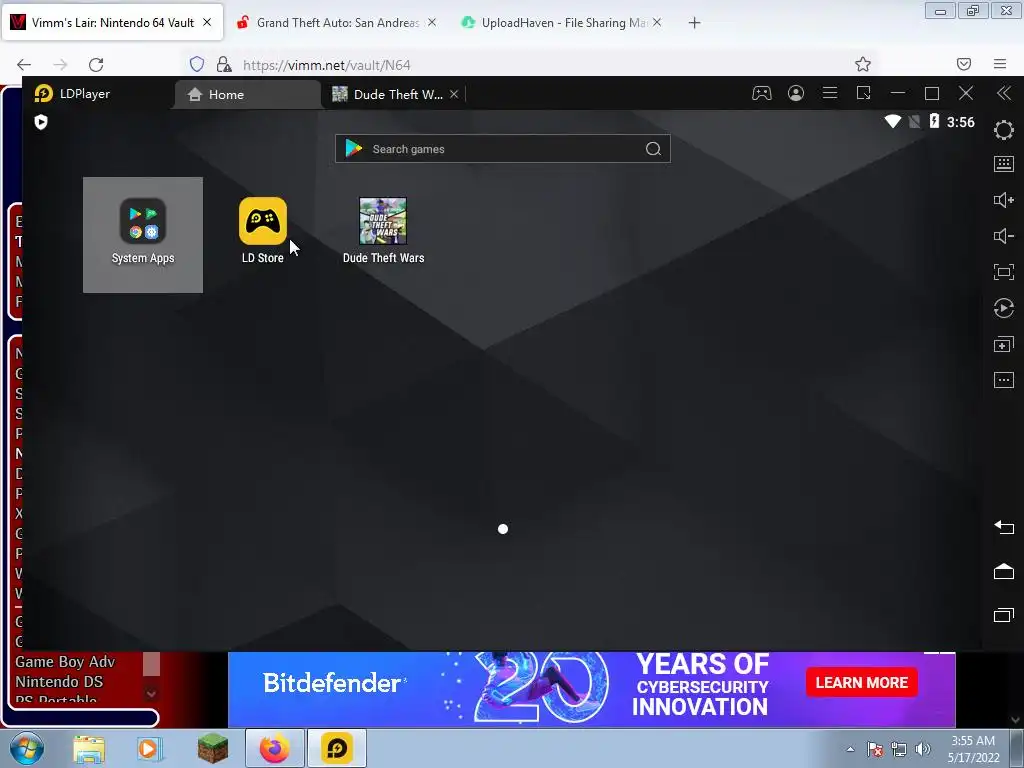Close the Dude Theft Wars tab
Screen dimensions: 1024x768
[454, 95]
